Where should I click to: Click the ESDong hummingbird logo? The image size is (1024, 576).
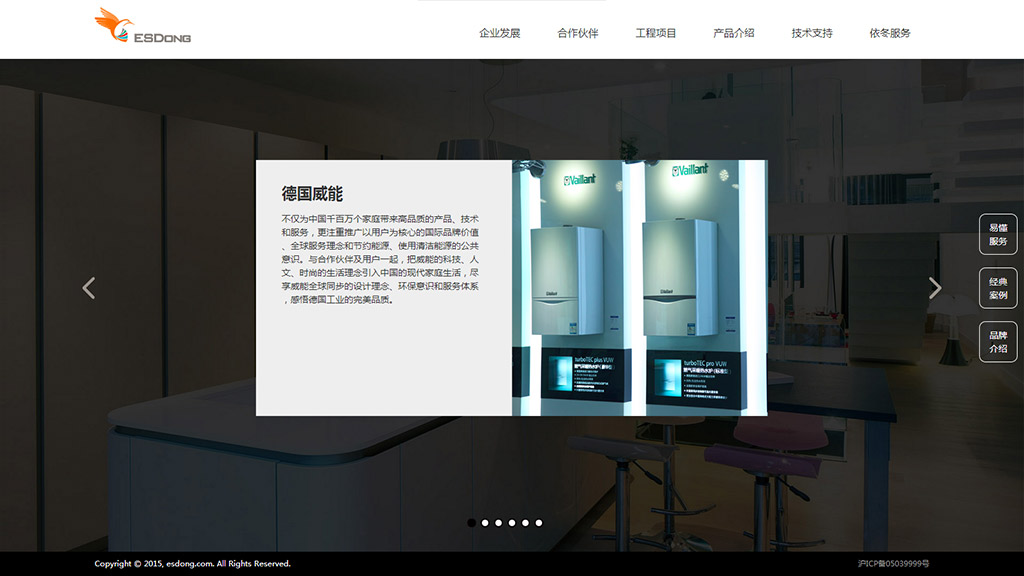143,27
